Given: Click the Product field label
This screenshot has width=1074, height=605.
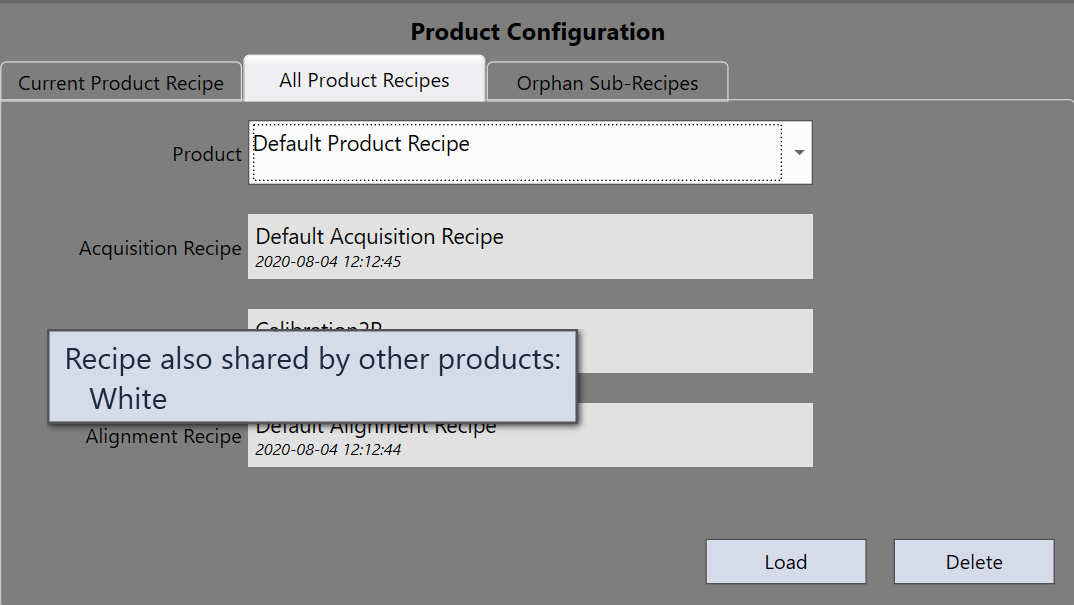Looking at the screenshot, I should pyautogui.click(x=207, y=155).
